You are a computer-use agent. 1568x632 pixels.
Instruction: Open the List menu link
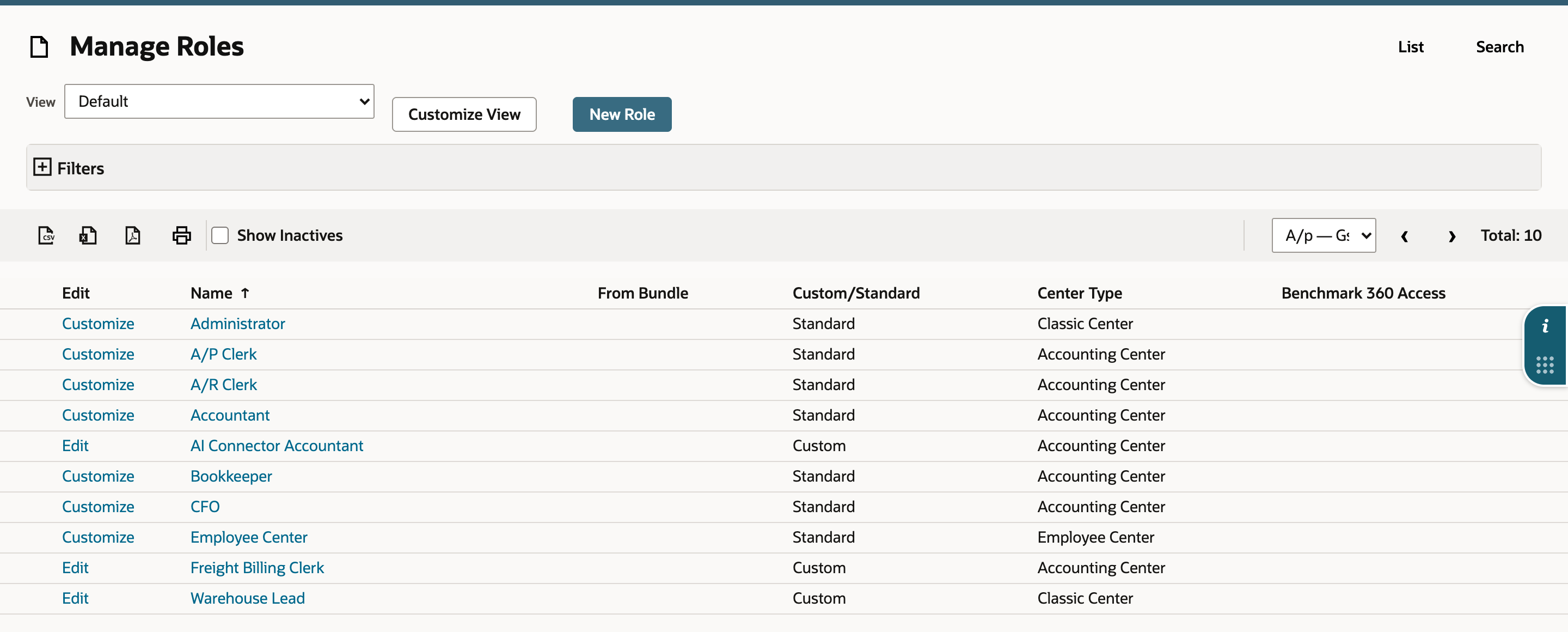point(1410,47)
